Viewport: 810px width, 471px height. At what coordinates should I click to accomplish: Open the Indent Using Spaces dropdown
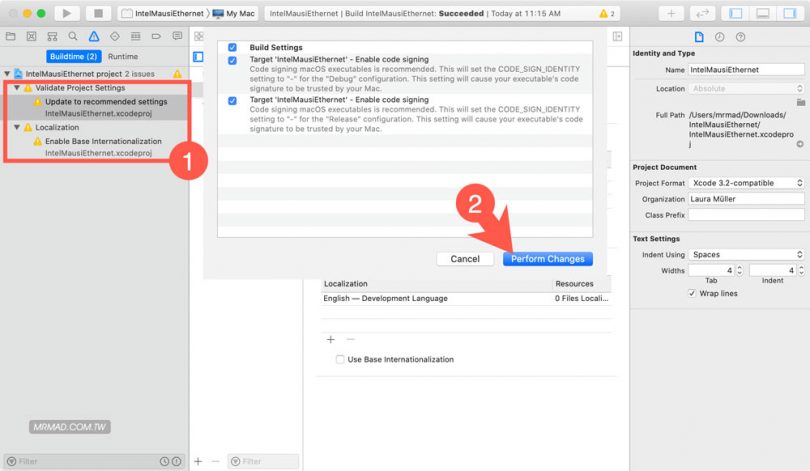pyautogui.click(x=746, y=255)
